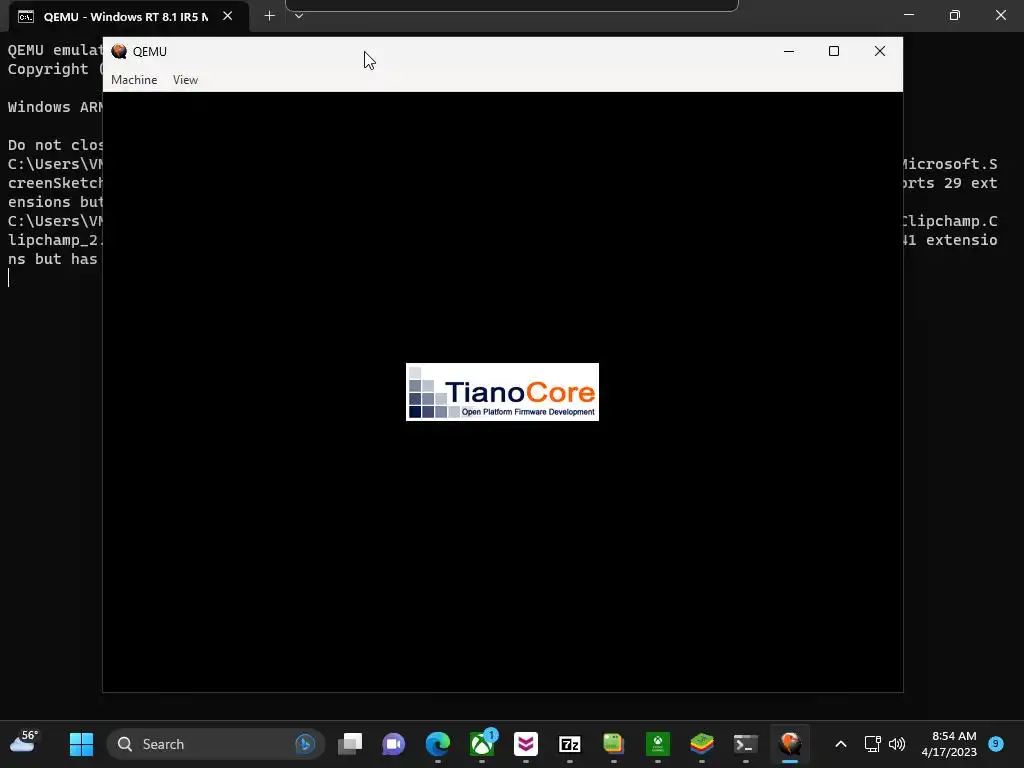
Task: Open the View menu in QEMU
Action: click(x=185, y=80)
